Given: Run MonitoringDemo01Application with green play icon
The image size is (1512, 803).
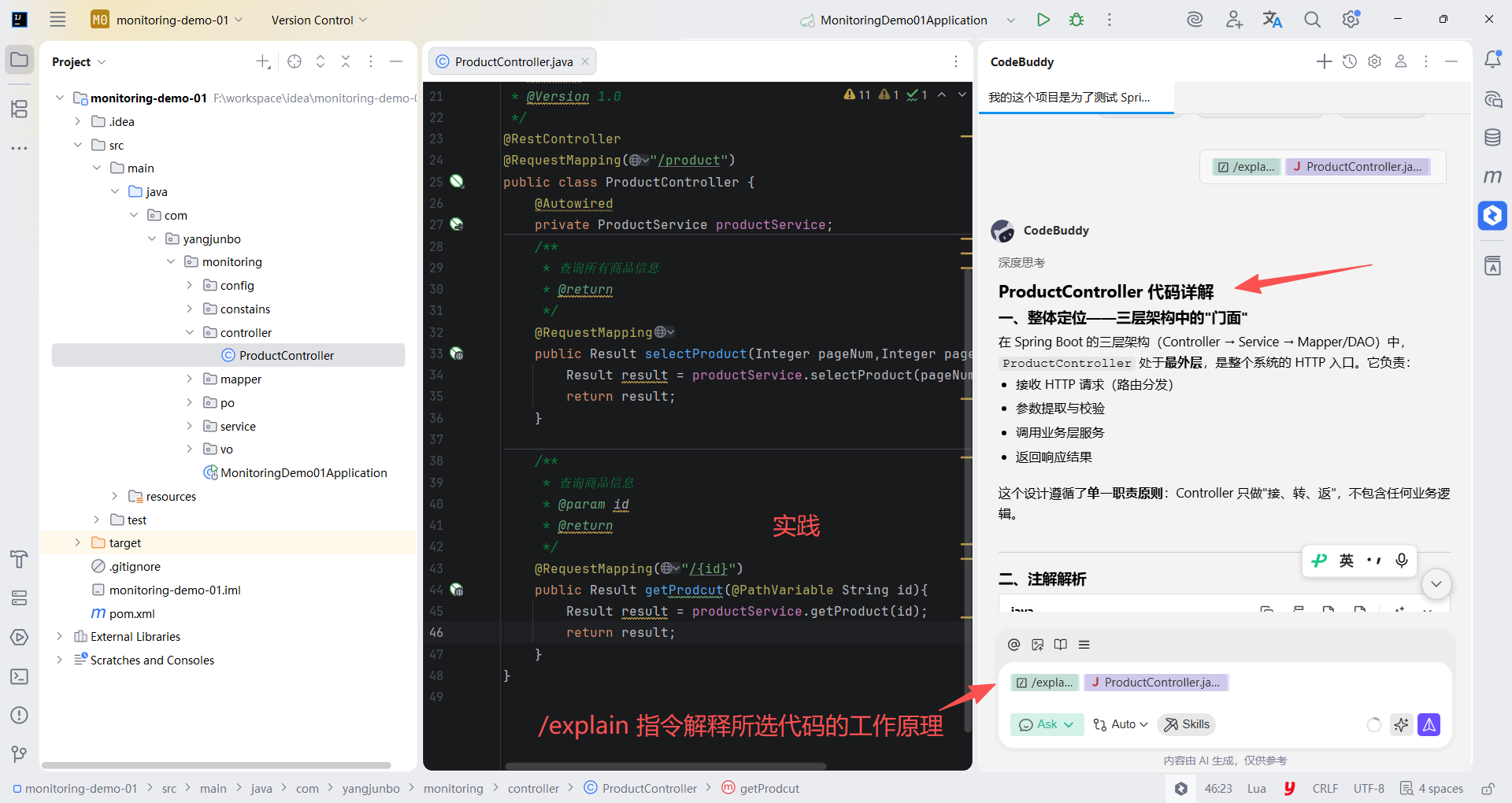Looking at the screenshot, I should pos(1043,20).
